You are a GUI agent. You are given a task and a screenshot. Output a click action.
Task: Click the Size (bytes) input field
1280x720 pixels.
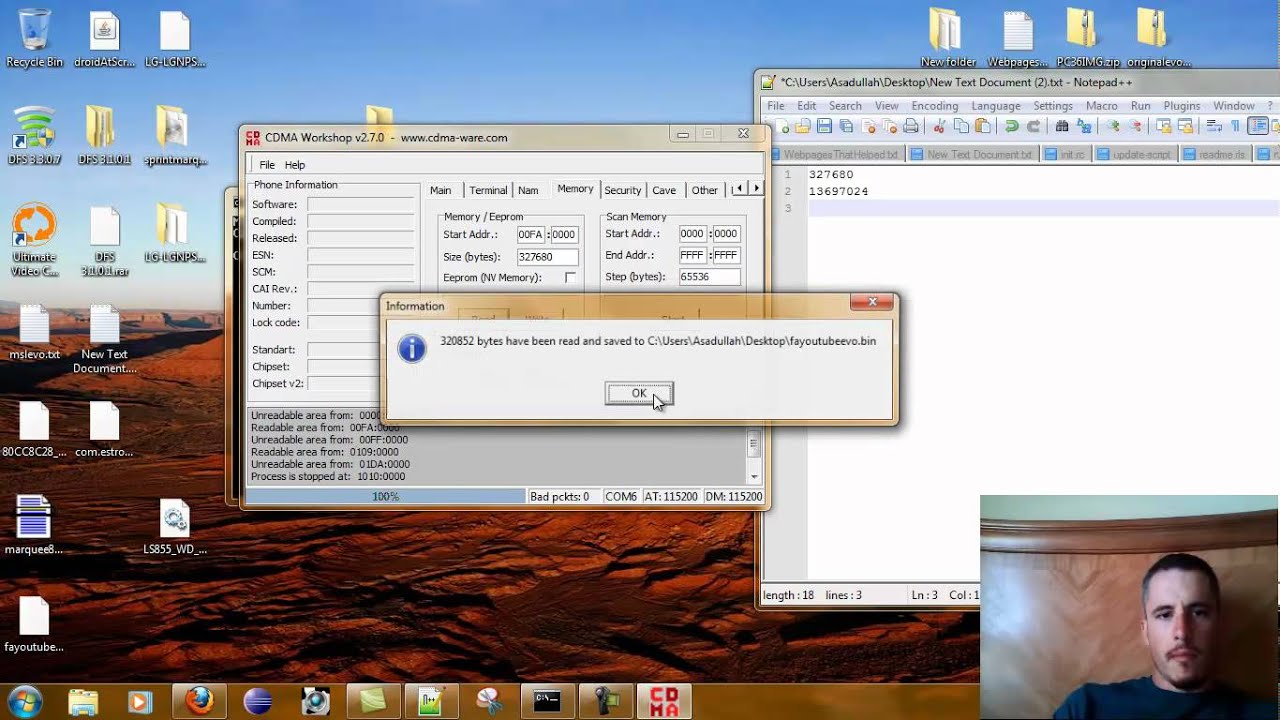pyautogui.click(x=547, y=257)
